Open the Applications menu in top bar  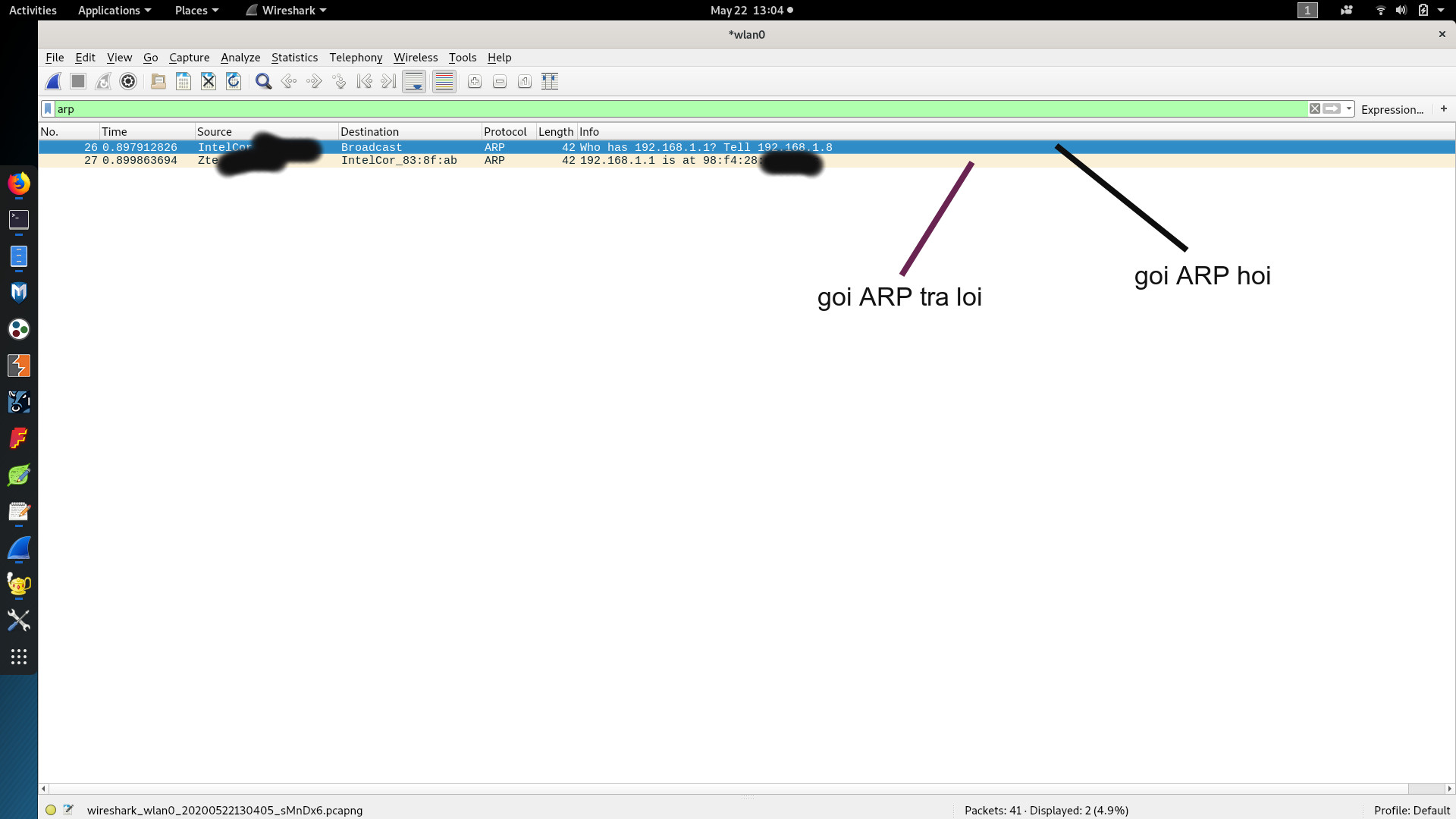[115, 11]
